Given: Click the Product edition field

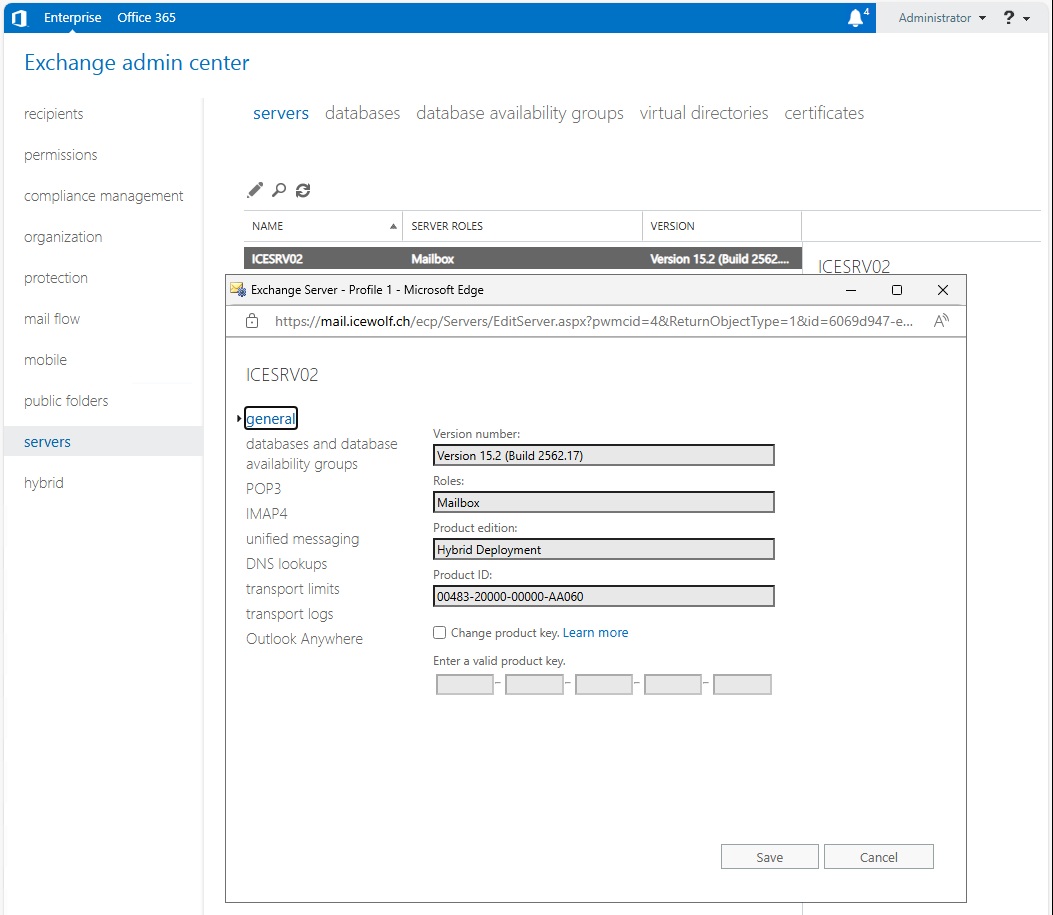Looking at the screenshot, I should point(604,549).
